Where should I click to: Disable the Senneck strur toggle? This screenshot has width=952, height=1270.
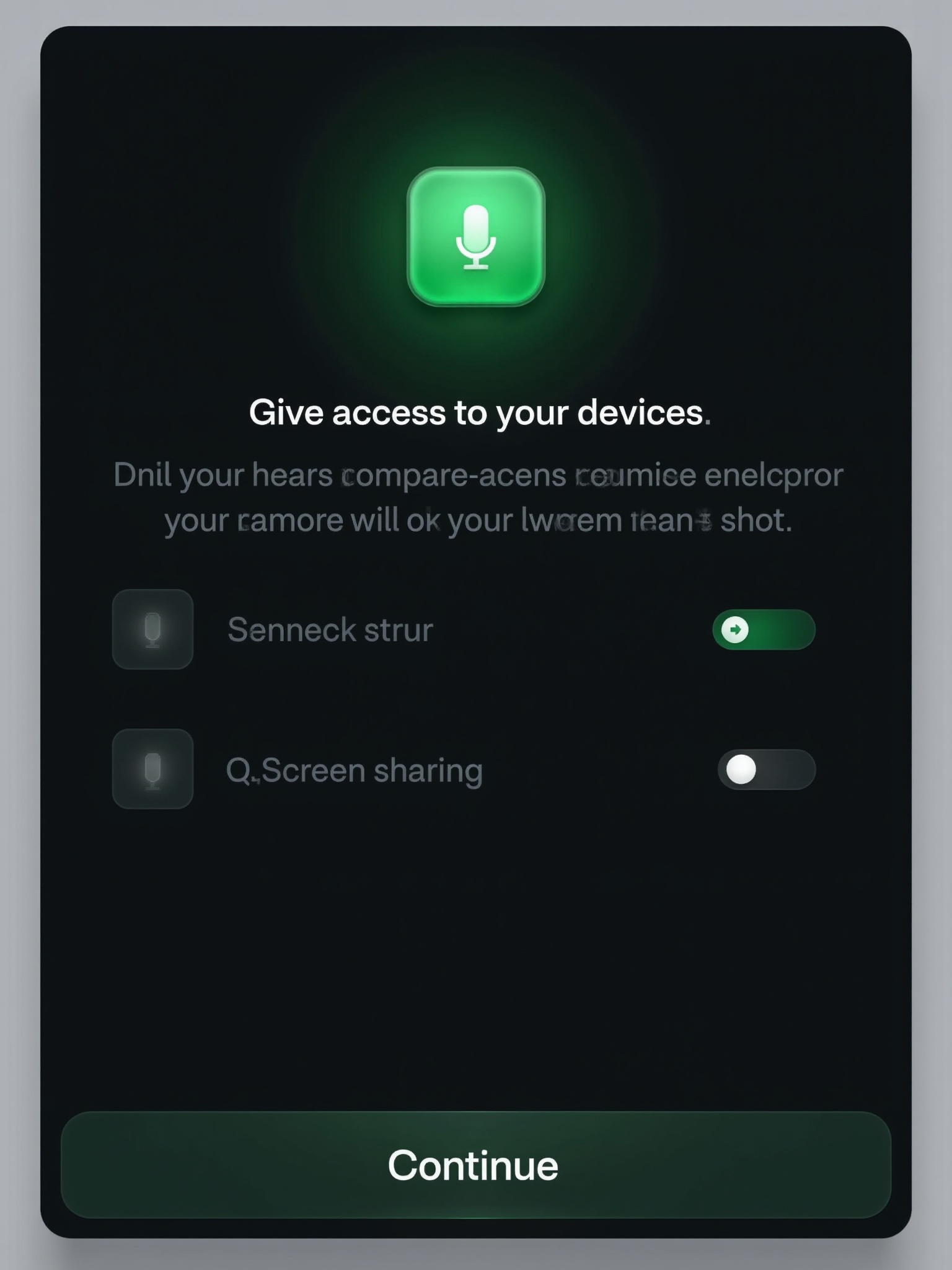point(764,629)
